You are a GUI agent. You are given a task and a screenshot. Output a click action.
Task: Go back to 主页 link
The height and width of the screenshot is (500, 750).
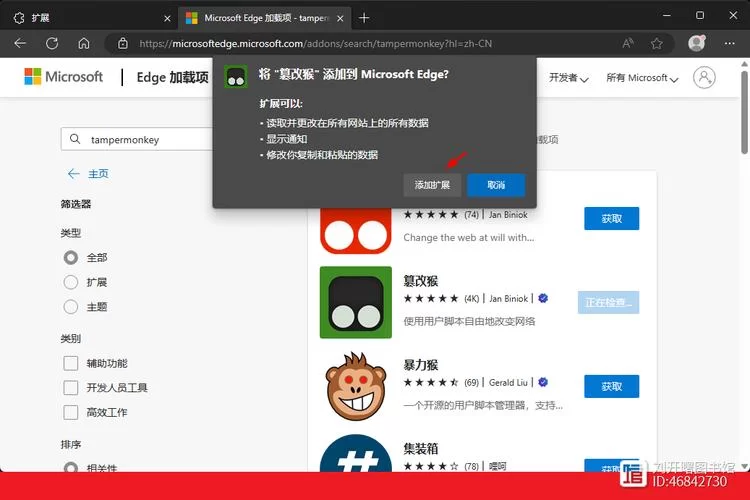click(88, 174)
